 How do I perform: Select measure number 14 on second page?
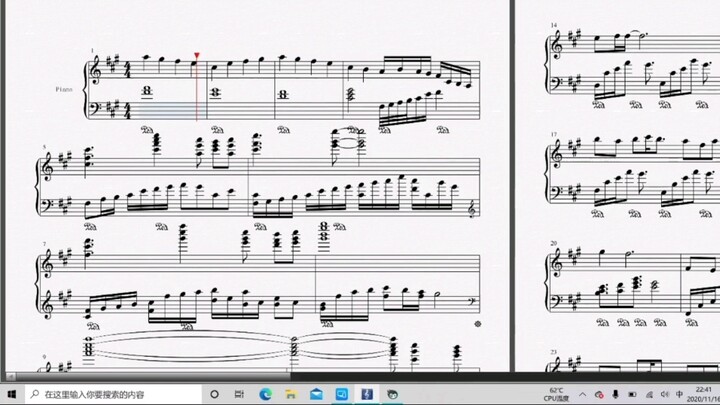pyautogui.click(x=553, y=25)
